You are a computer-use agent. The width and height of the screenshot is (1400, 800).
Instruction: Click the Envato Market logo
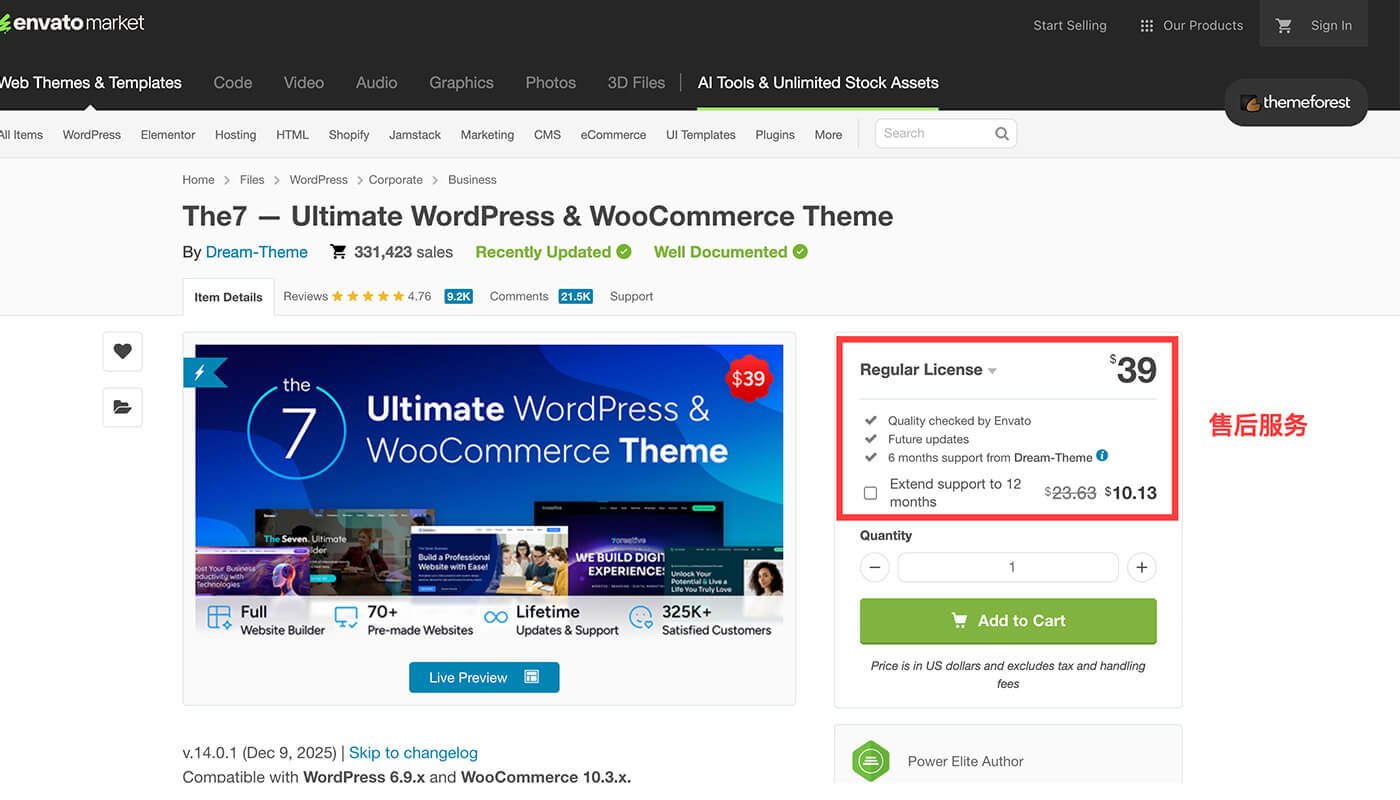pos(72,23)
